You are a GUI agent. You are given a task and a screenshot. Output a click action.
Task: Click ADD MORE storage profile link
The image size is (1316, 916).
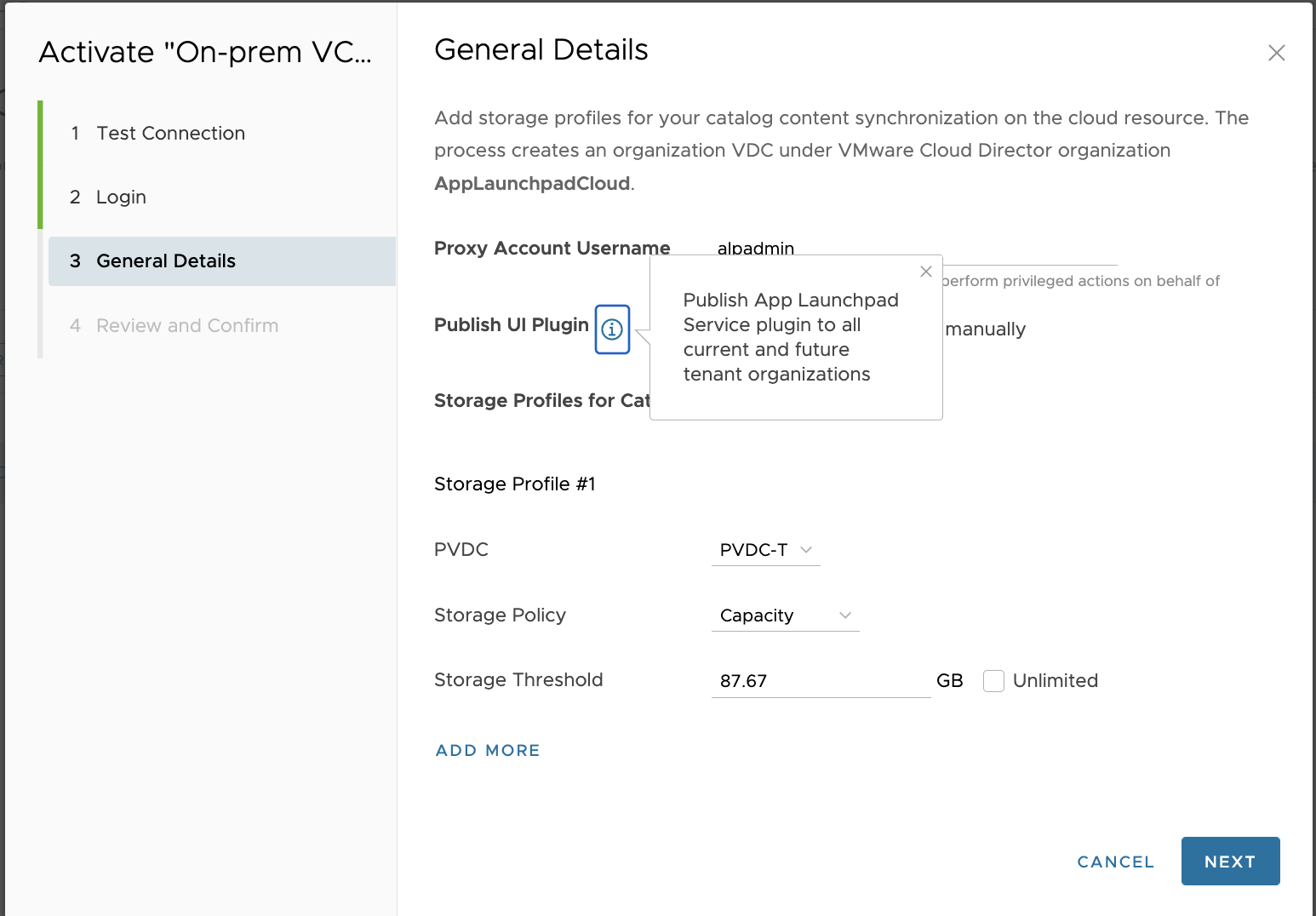point(488,750)
